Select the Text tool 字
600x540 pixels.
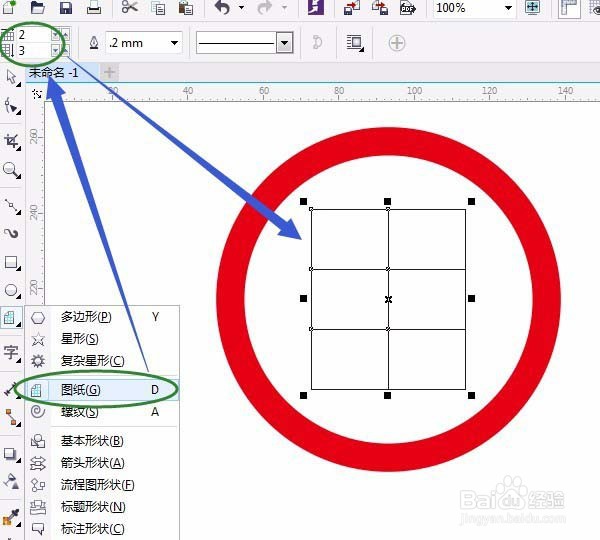(x=11, y=352)
